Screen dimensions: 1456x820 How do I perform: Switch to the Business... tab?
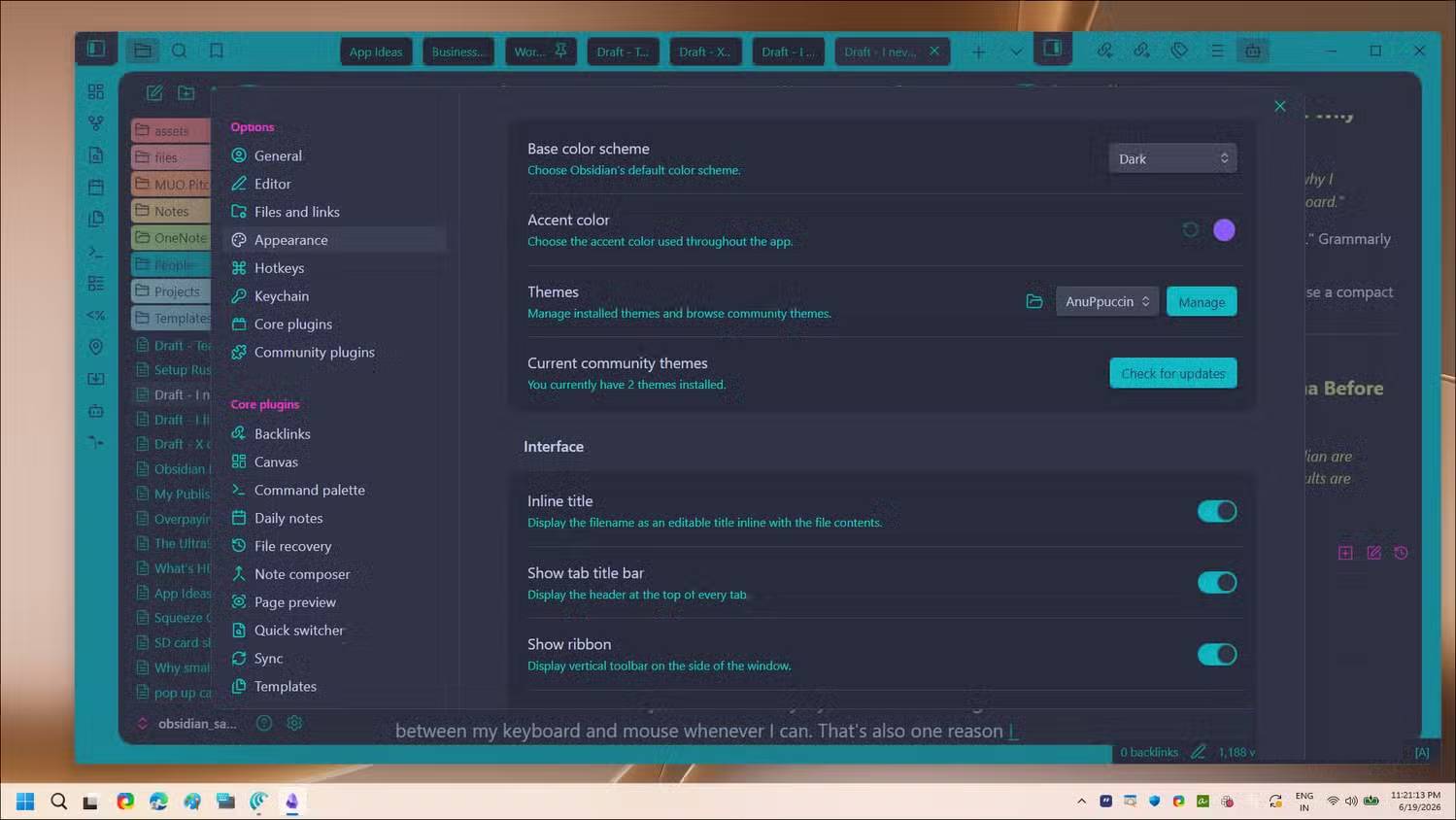(x=458, y=51)
